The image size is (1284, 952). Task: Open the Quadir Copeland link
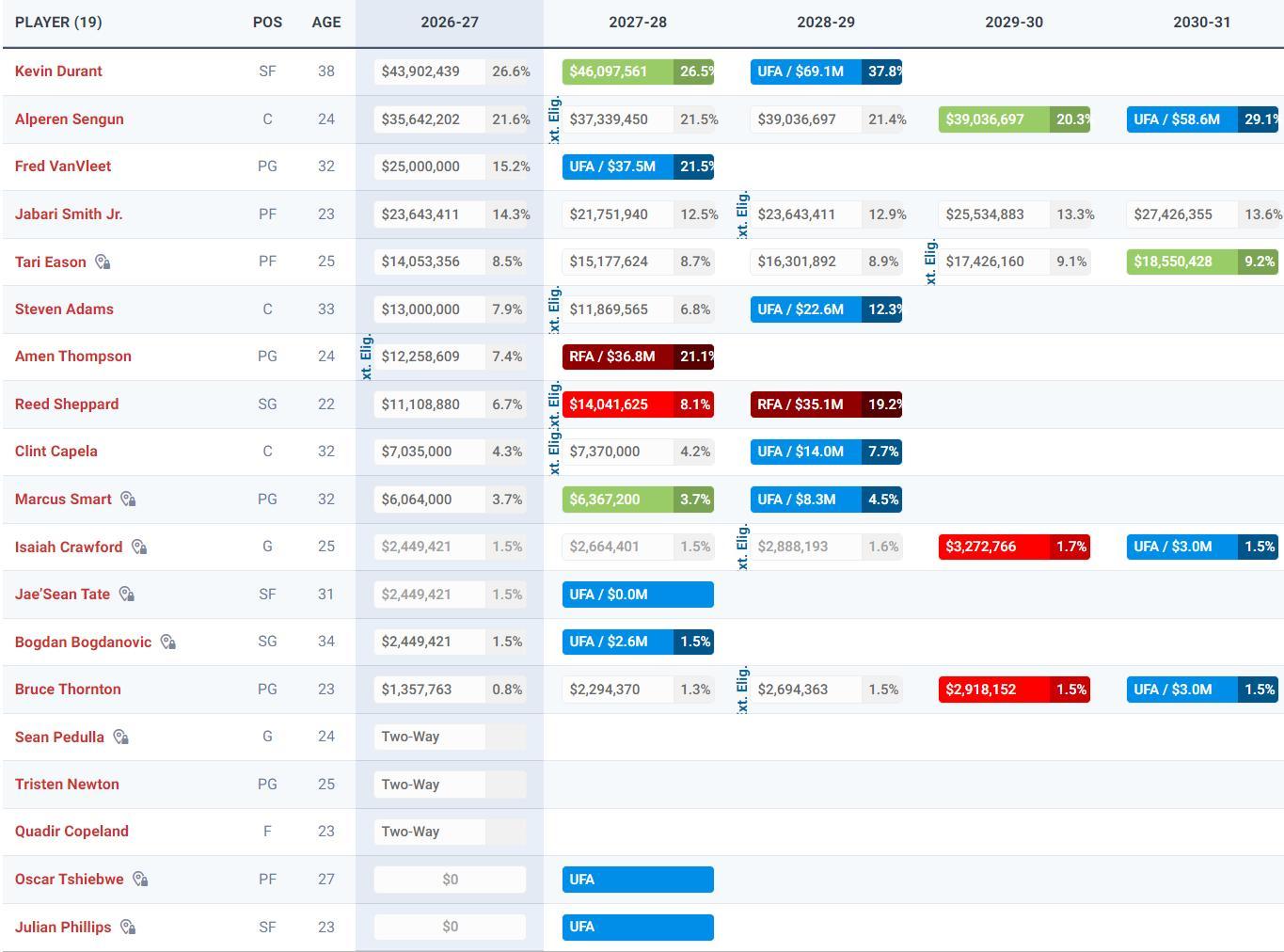click(71, 832)
